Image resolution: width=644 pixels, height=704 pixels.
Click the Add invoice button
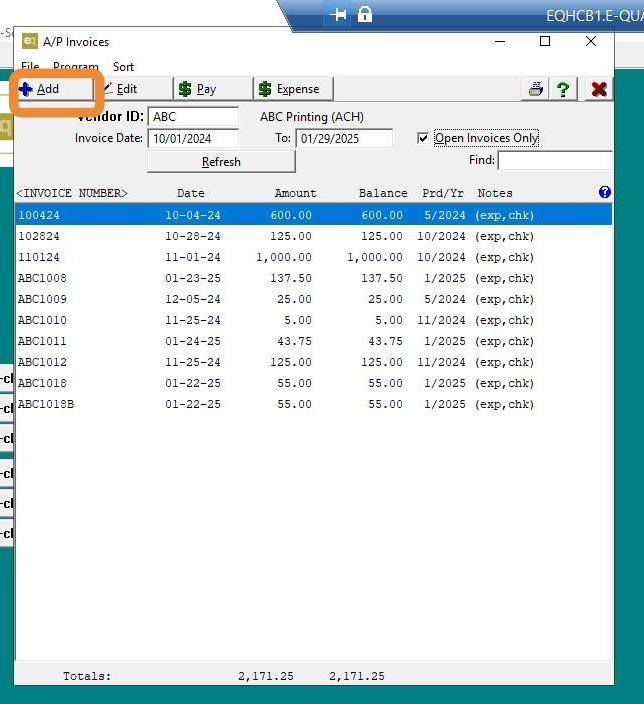(x=55, y=89)
